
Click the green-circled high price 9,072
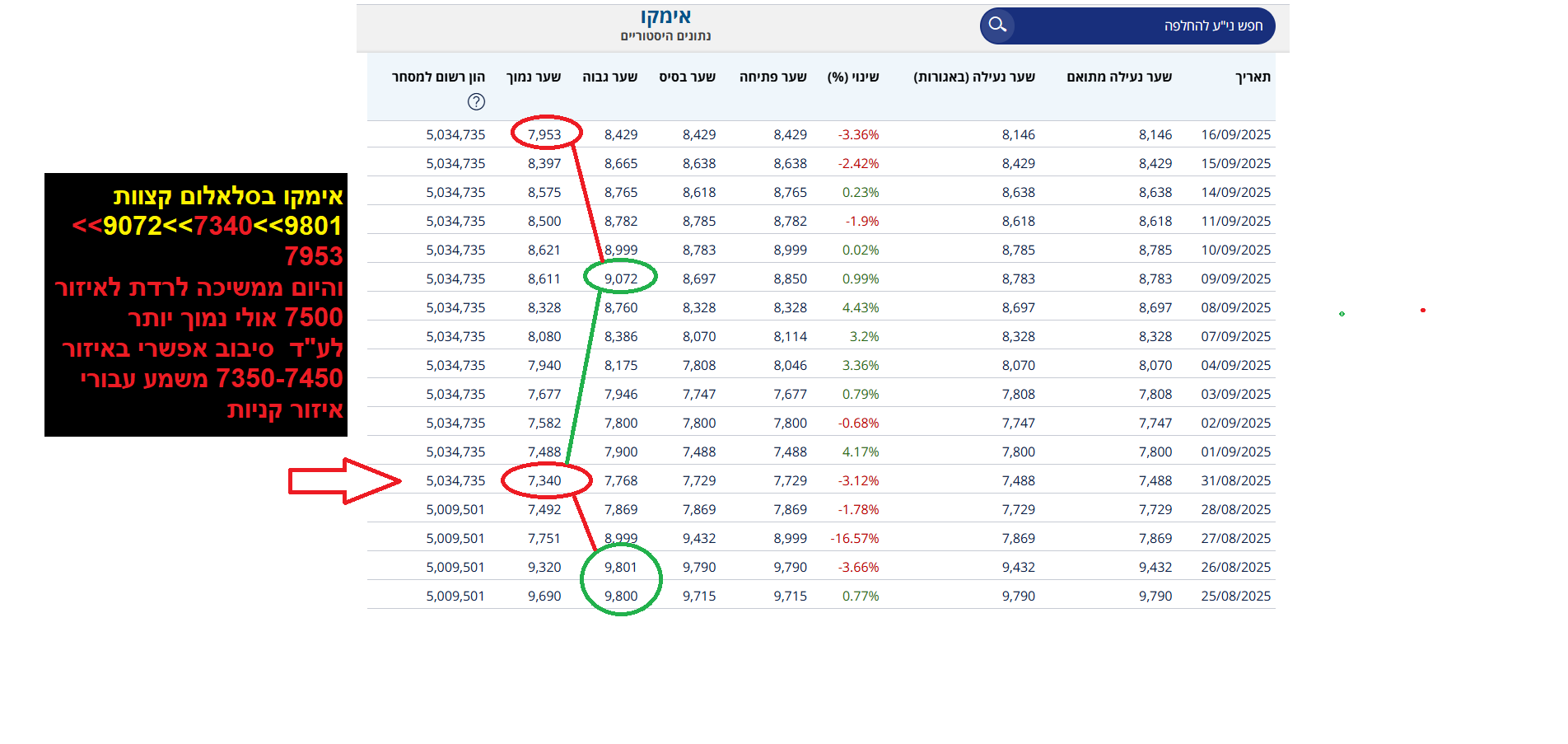pos(621,278)
